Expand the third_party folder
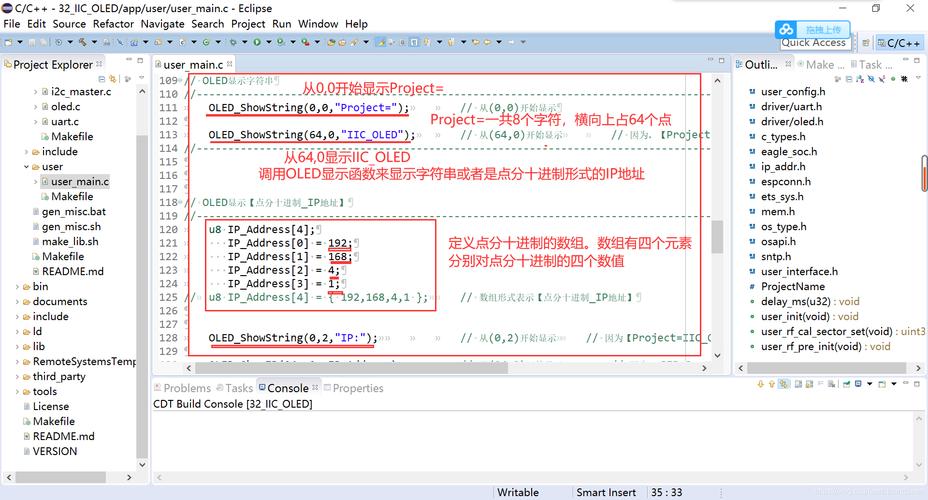Viewport: 928px width, 500px height. tap(24, 377)
